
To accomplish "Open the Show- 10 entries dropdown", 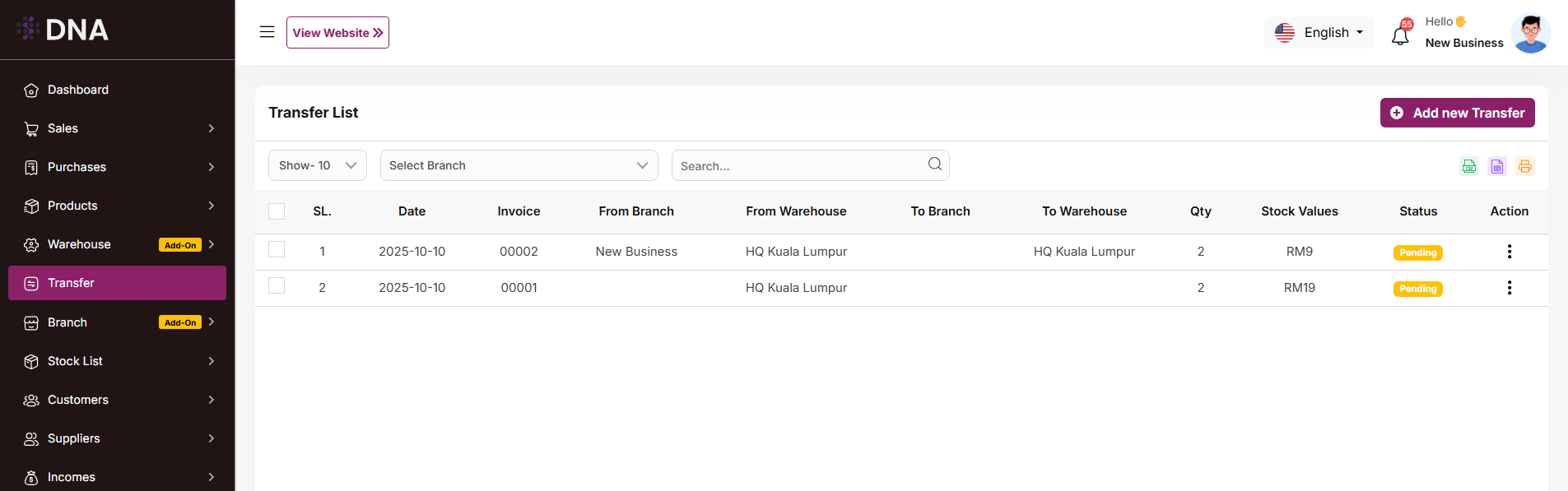I will coord(317,165).
